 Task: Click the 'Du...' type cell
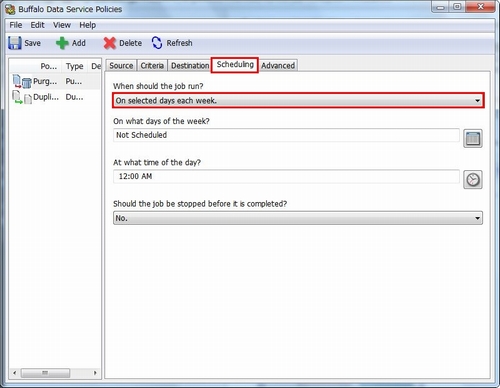[74, 97]
